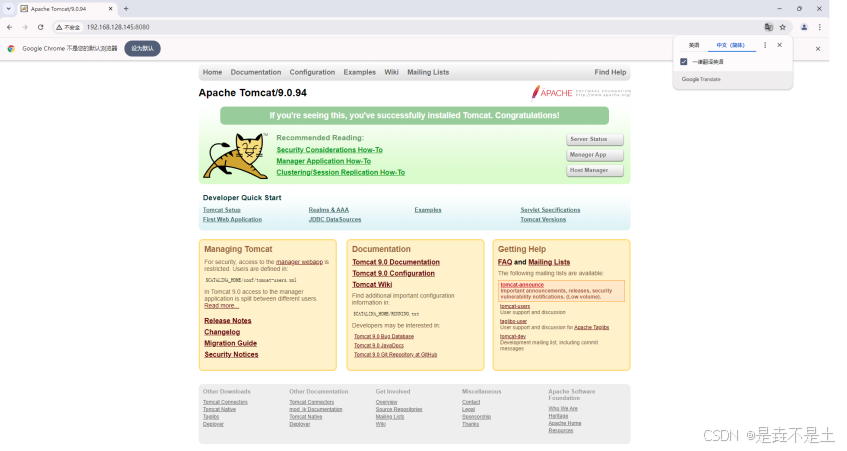
Task: Open the Release Notes link
Action: click(227, 321)
